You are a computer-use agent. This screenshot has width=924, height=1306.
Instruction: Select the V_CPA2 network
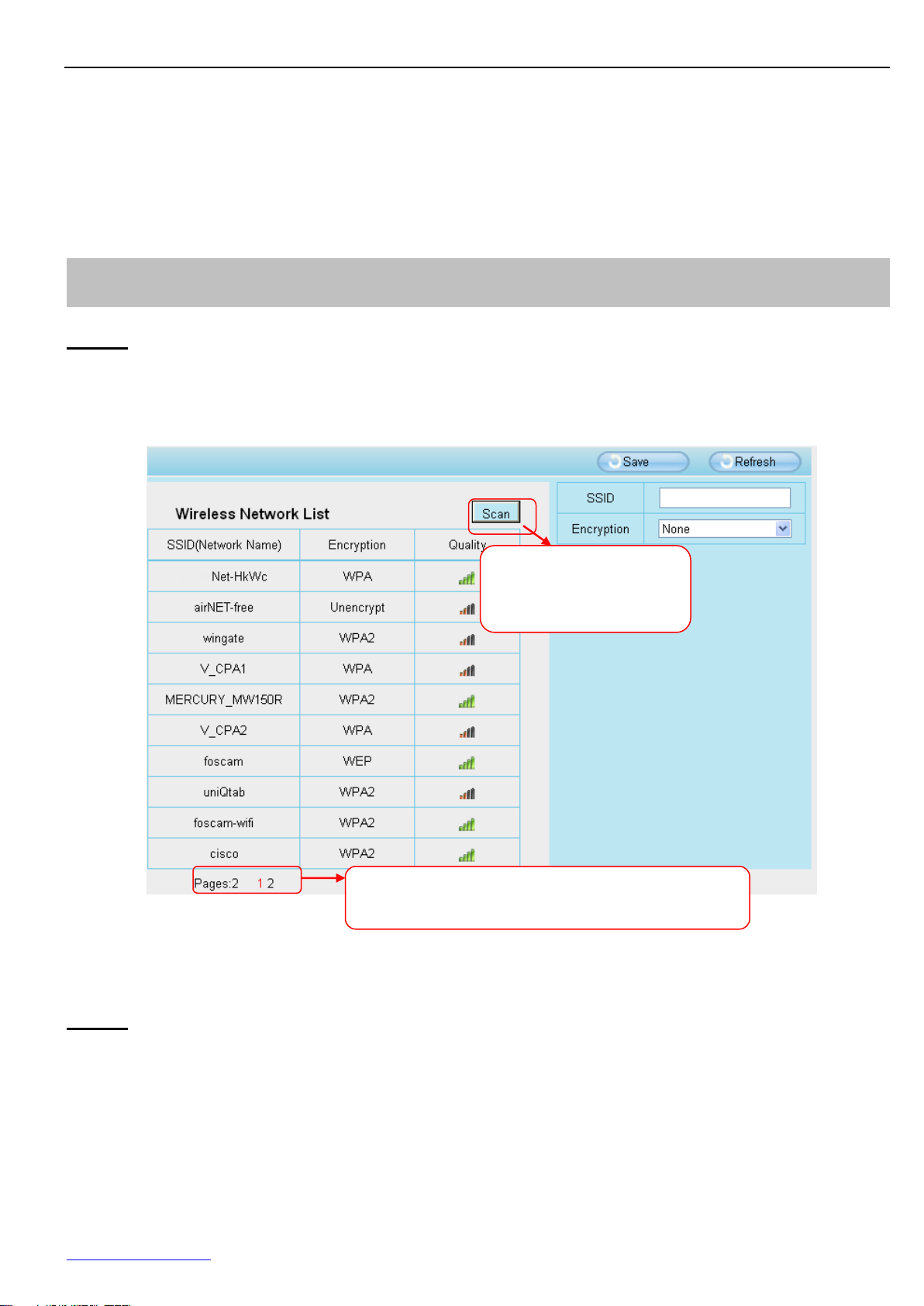223,731
